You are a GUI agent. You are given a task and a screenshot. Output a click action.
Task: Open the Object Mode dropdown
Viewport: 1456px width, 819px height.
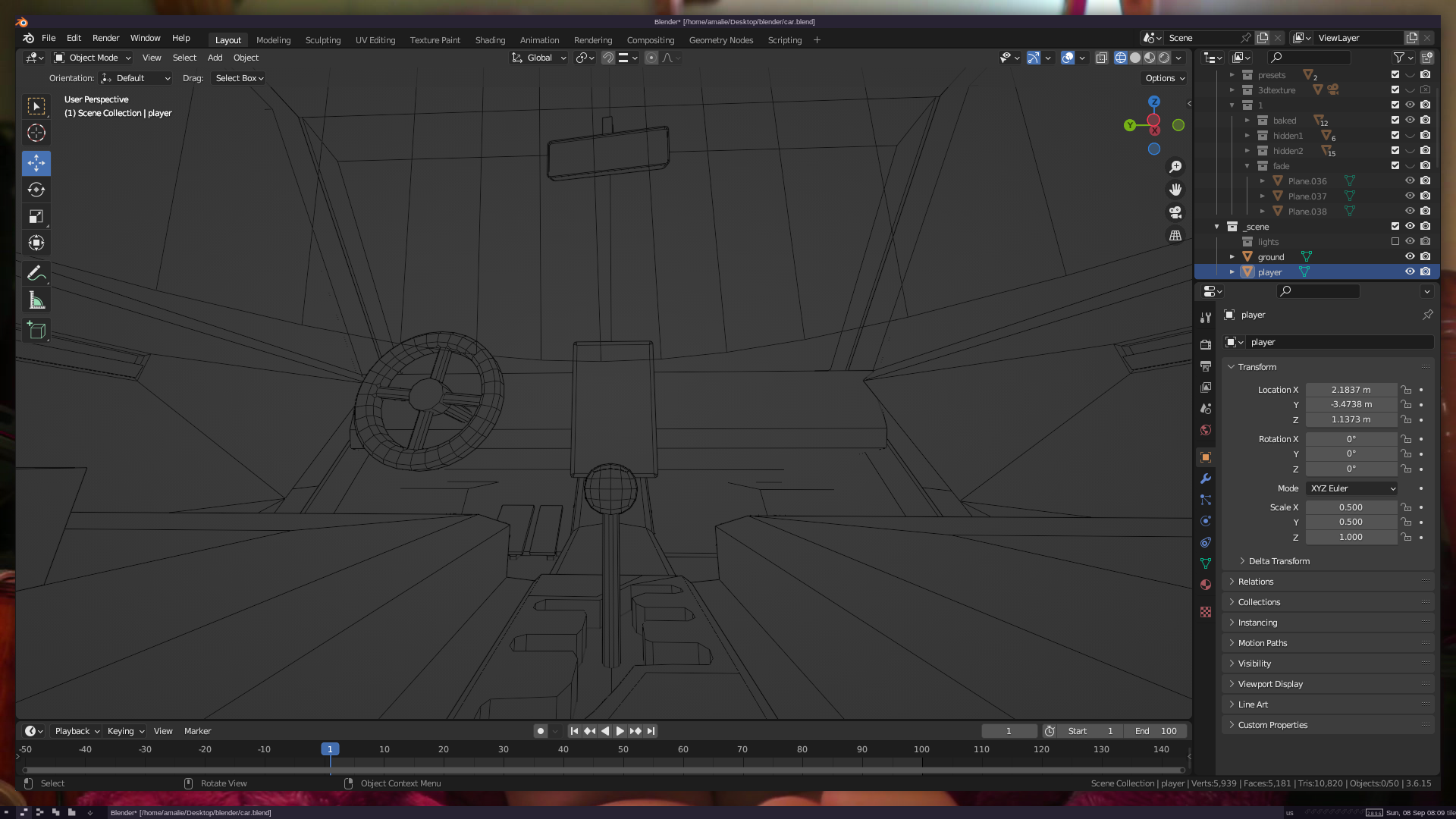click(x=93, y=58)
